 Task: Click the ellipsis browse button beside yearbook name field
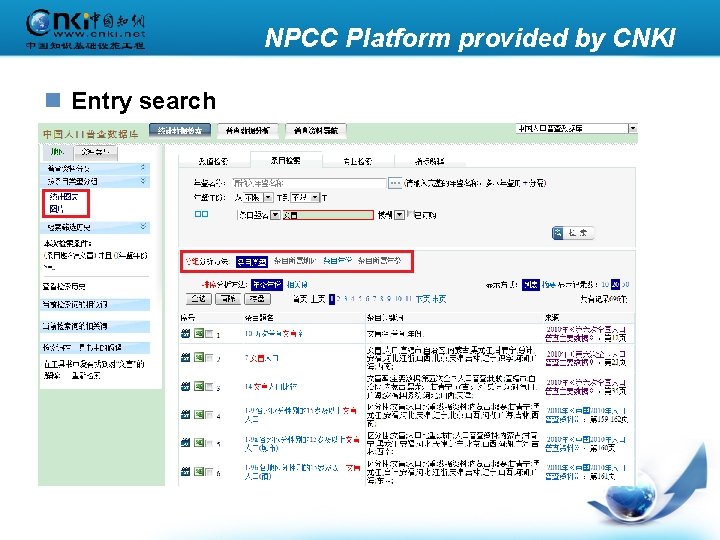[x=394, y=183]
